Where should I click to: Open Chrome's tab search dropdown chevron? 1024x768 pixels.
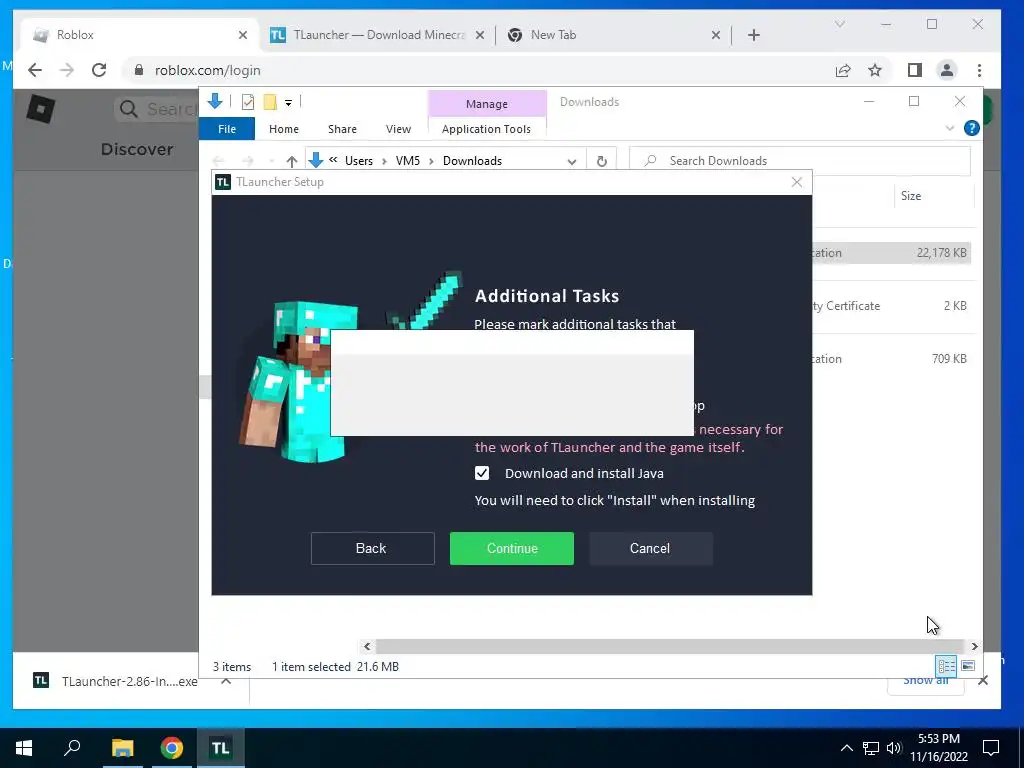coord(840,24)
